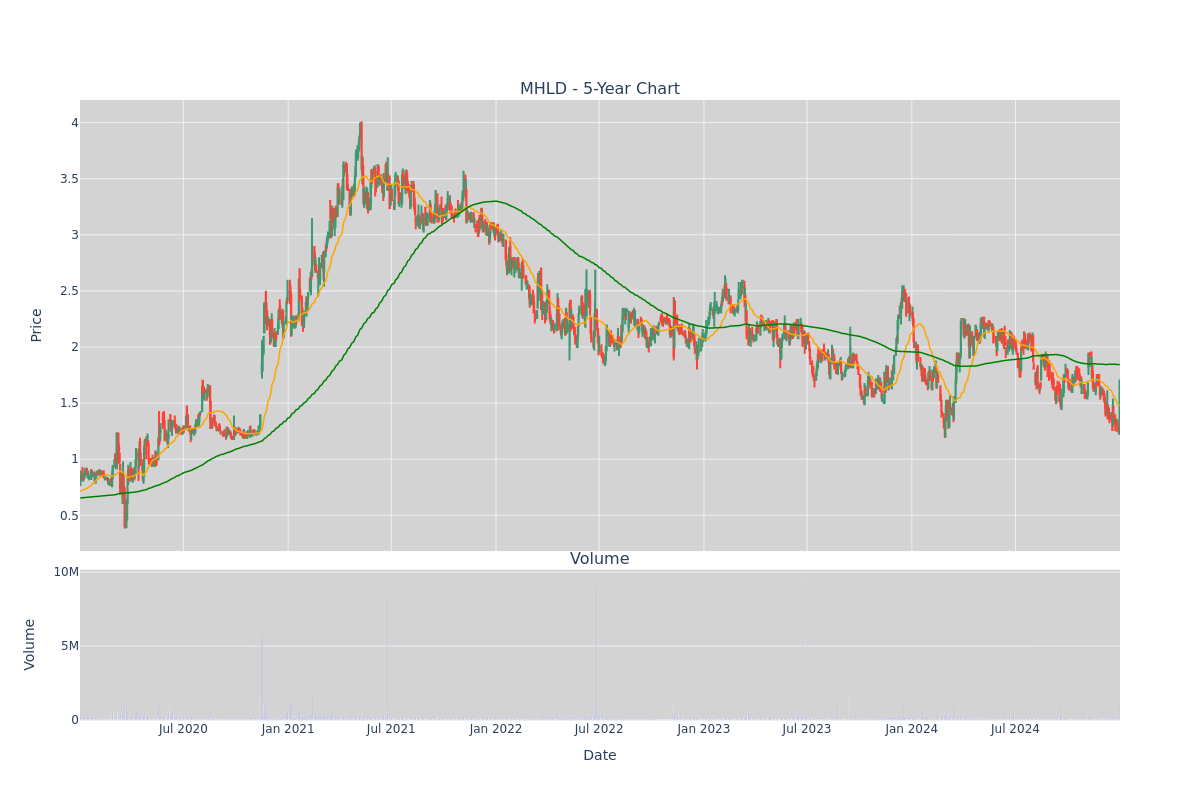Click the price tick label 2.5
Viewport: 1200px width, 800px height.
[x=68, y=291]
